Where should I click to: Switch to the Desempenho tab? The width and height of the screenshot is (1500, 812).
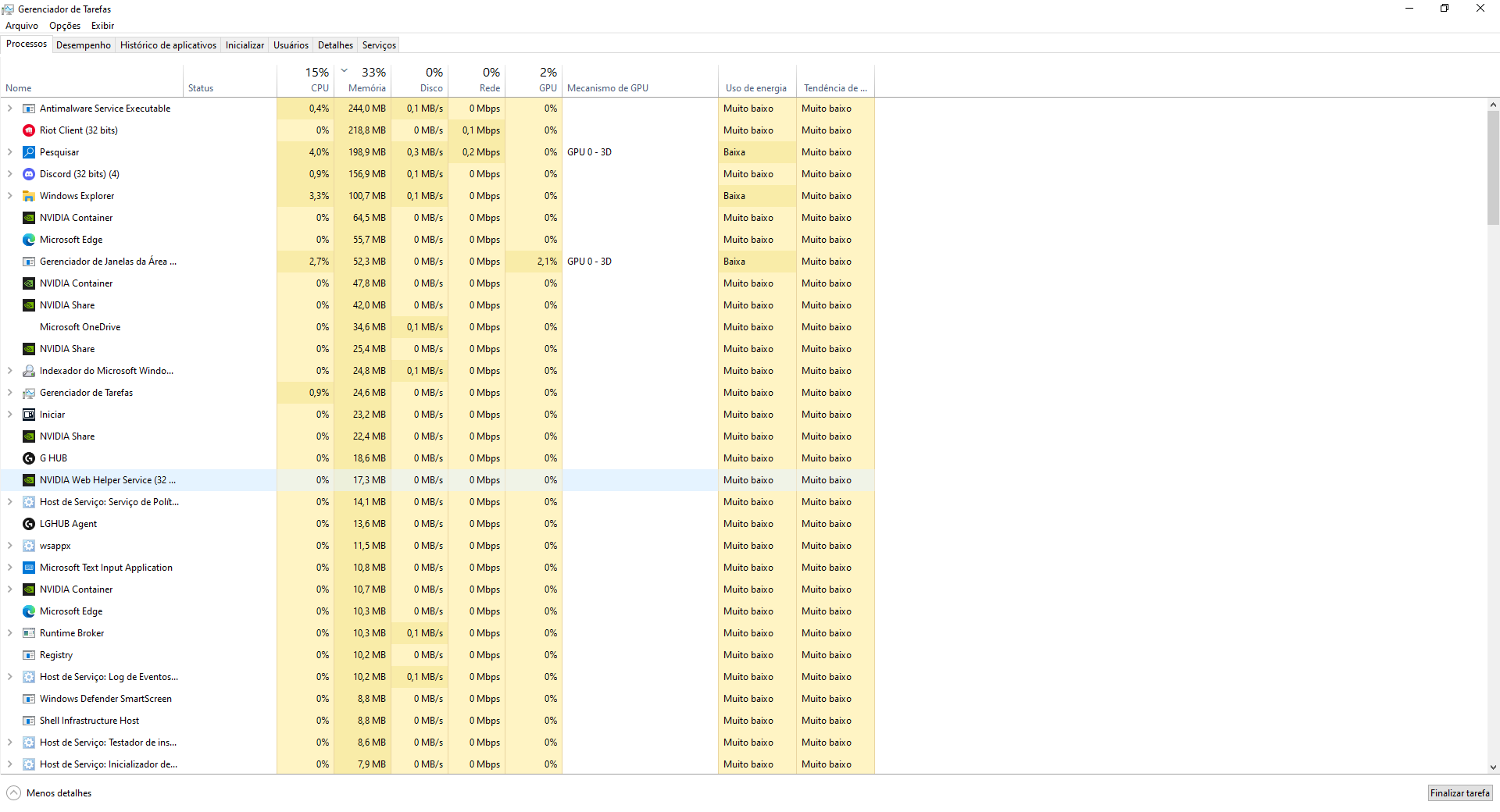84,45
